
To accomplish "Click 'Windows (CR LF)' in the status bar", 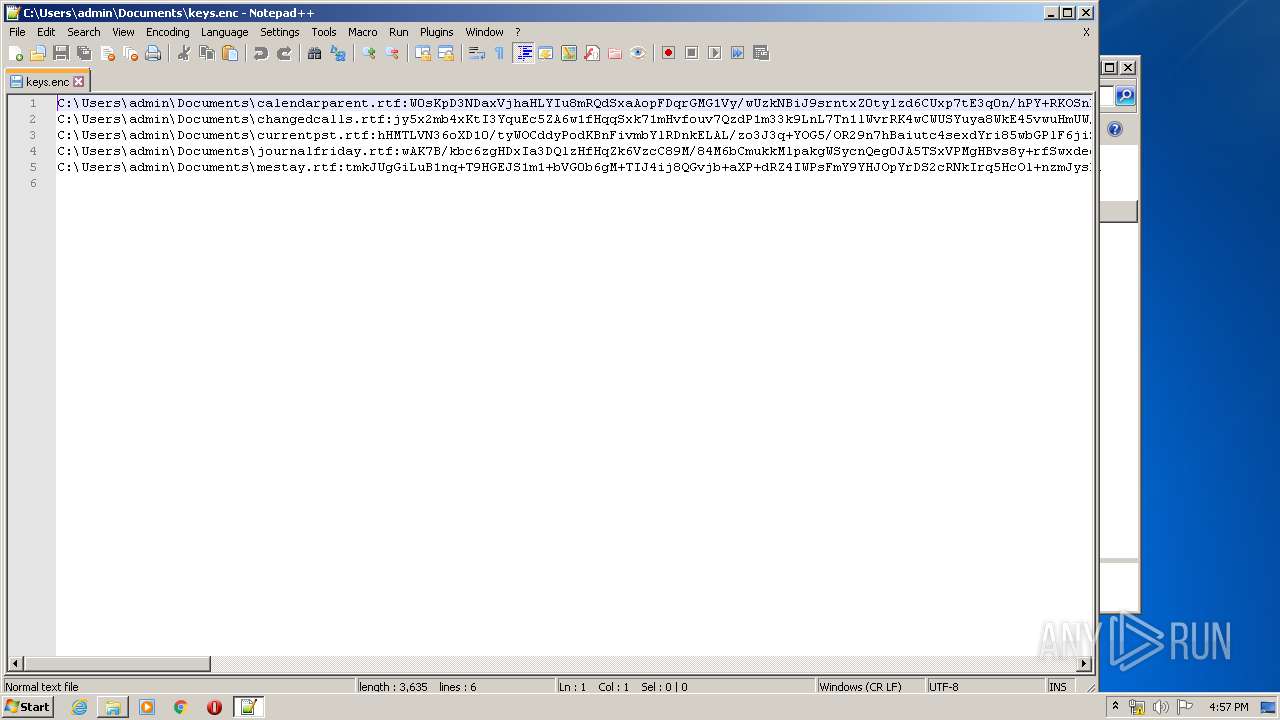I will (x=860, y=687).
